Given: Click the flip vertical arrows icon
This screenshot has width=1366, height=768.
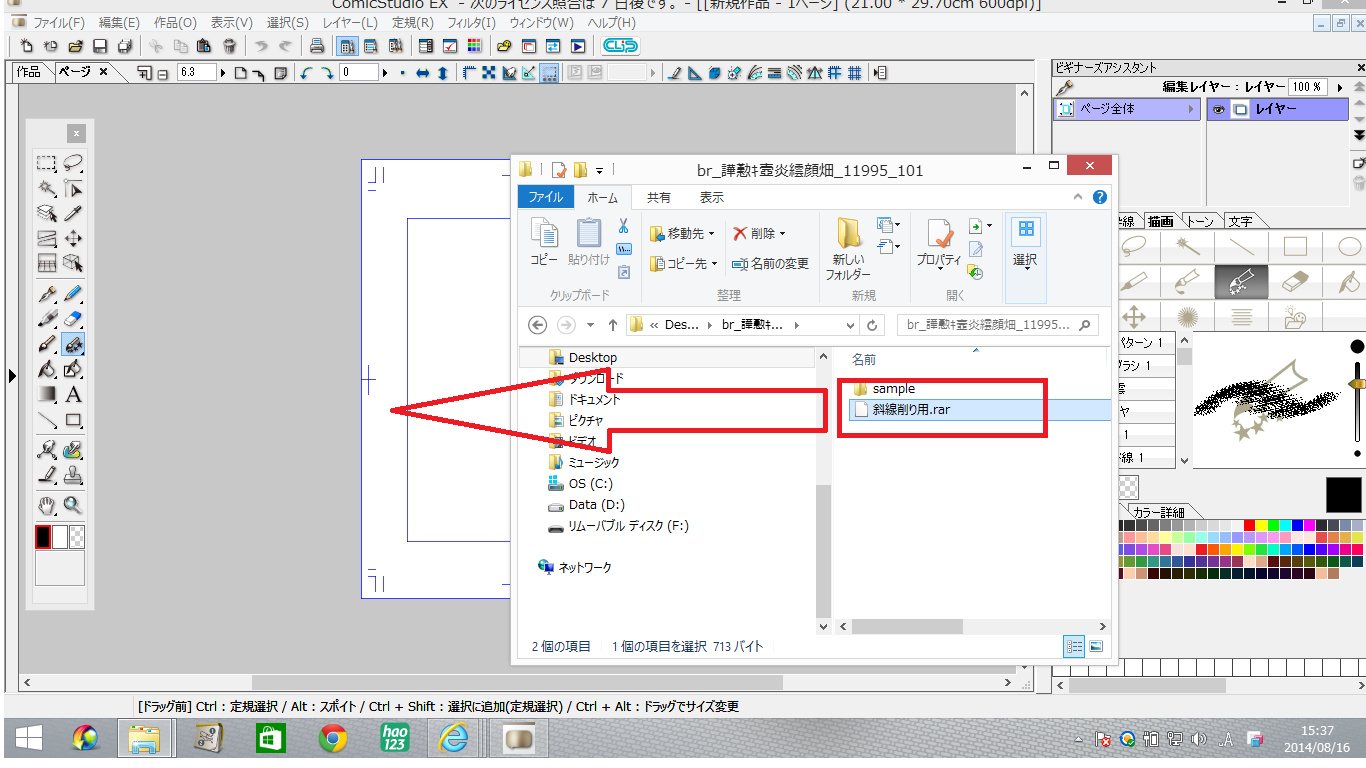Looking at the screenshot, I should [443, 73].
